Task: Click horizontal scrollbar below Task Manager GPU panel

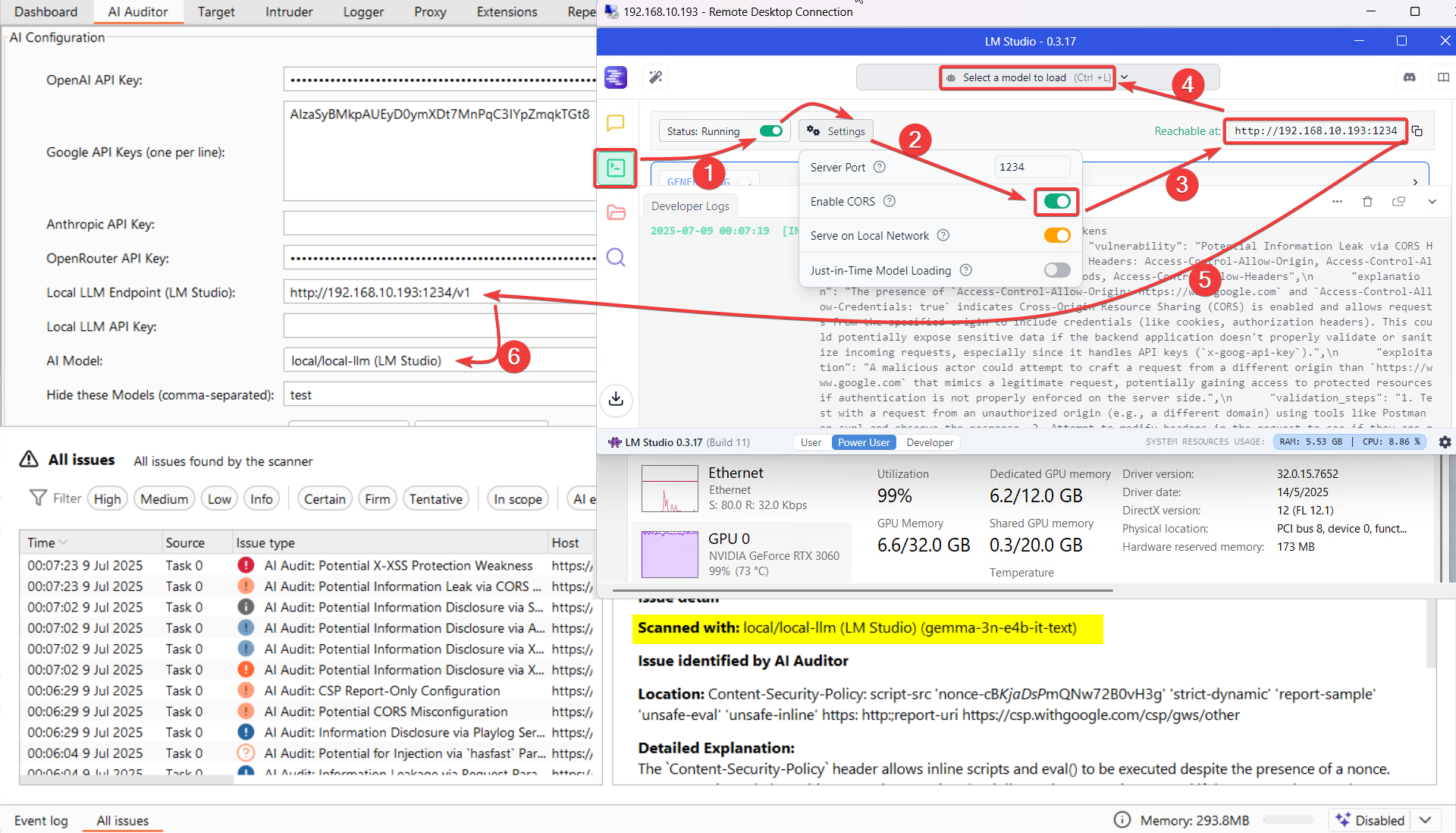Action: point(863,589)
